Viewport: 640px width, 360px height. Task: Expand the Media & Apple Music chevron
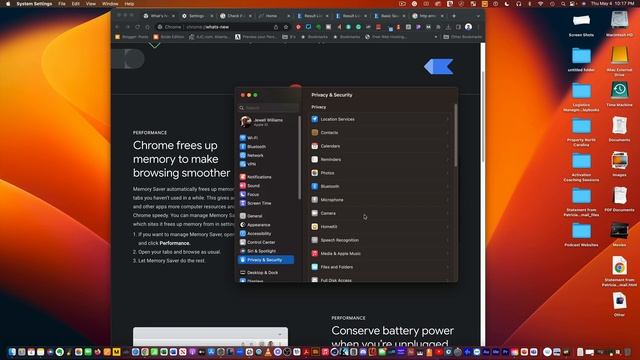(447, 254)
